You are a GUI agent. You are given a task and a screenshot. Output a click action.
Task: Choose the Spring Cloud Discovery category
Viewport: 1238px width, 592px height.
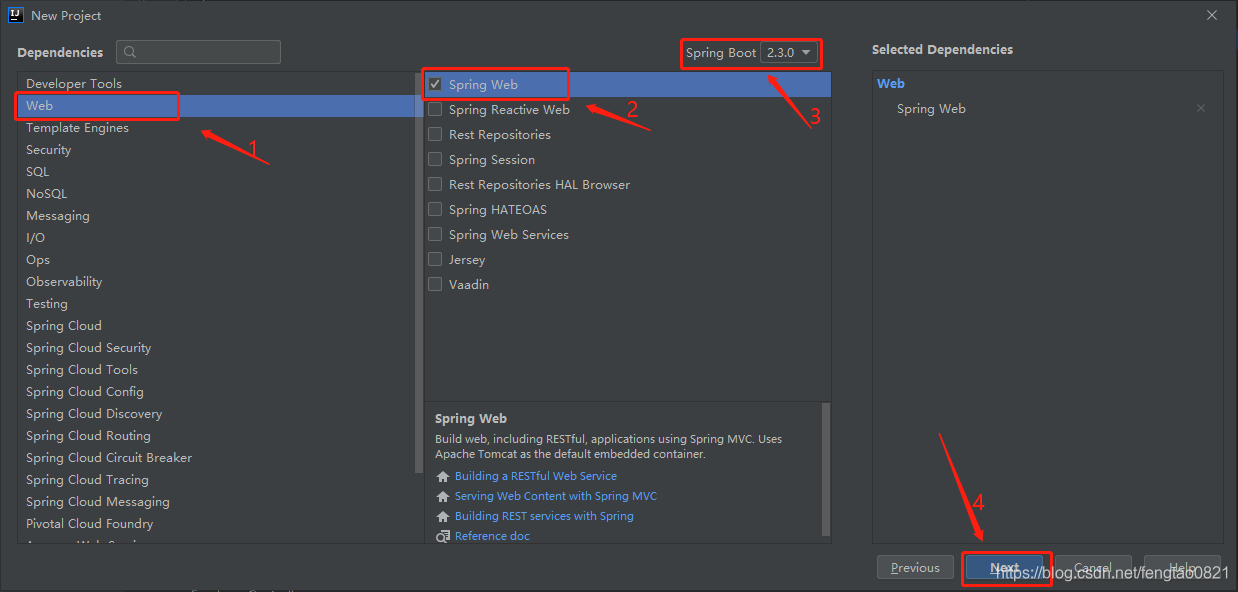click(x=216, y=414)
